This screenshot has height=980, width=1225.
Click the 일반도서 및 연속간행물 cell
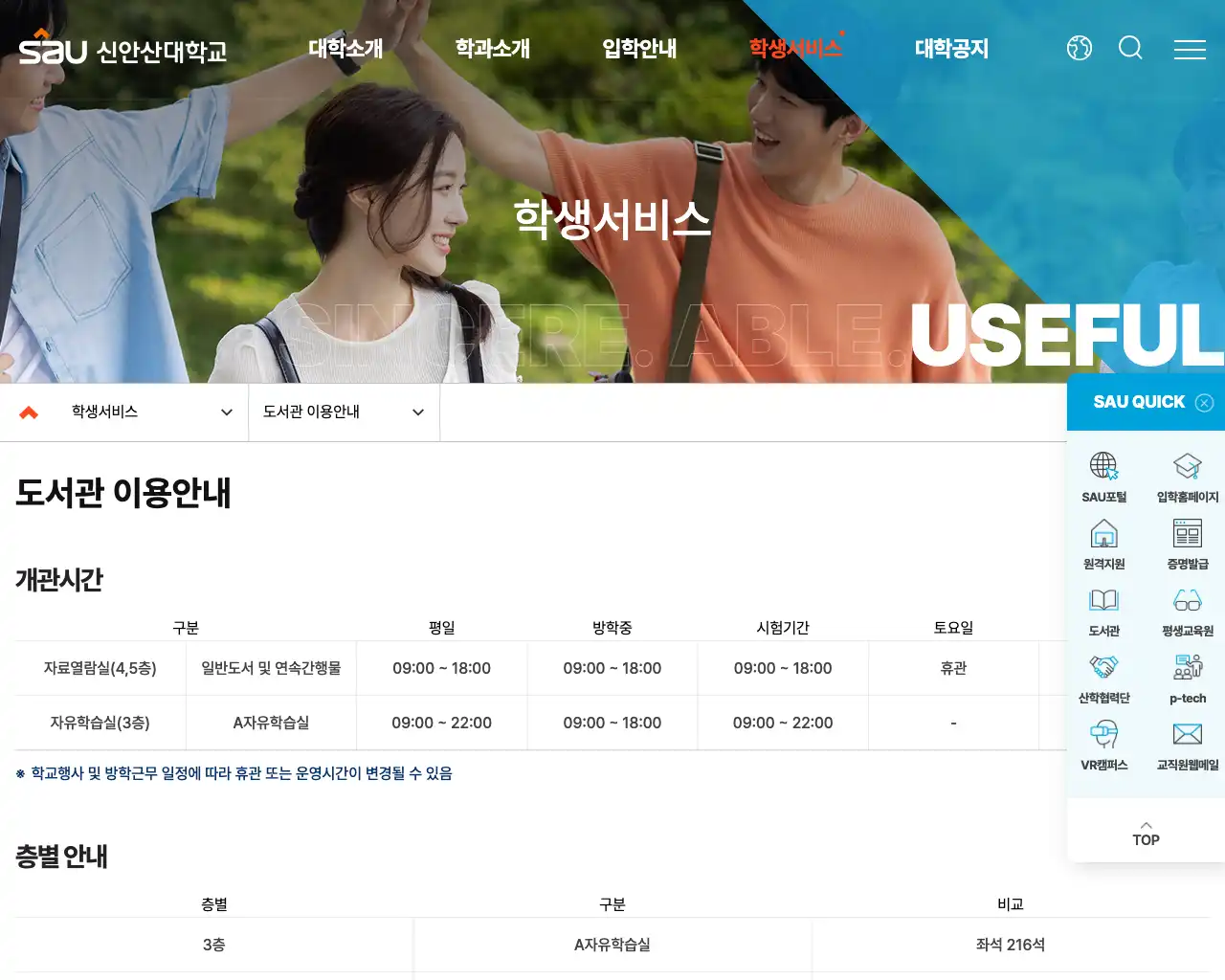pyautogui.click(x=271, y=668)
